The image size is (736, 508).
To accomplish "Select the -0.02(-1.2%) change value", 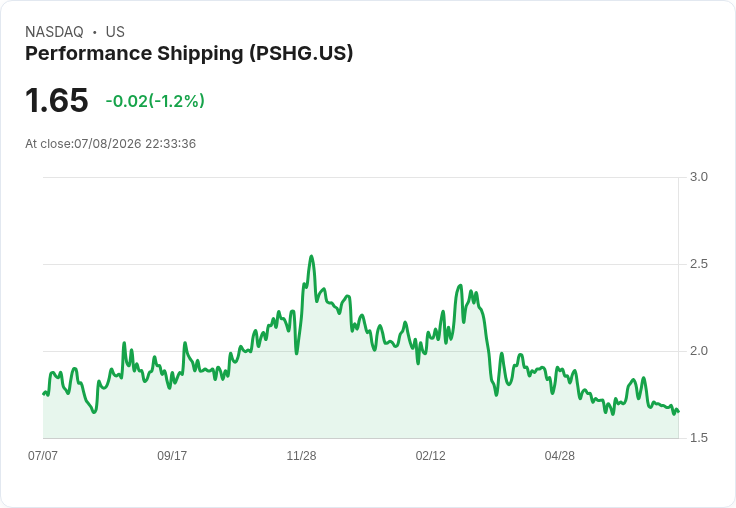I will pos(155,101).
